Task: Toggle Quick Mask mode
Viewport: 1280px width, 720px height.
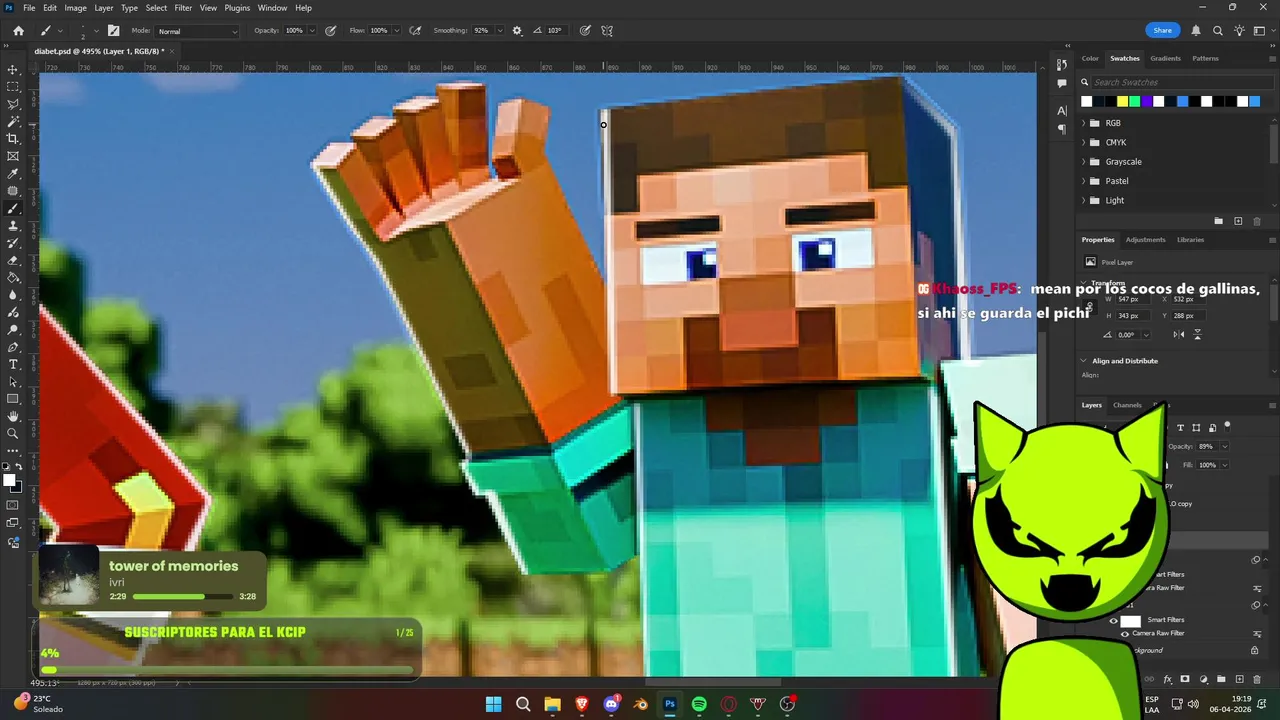Action: click(13, 505)
